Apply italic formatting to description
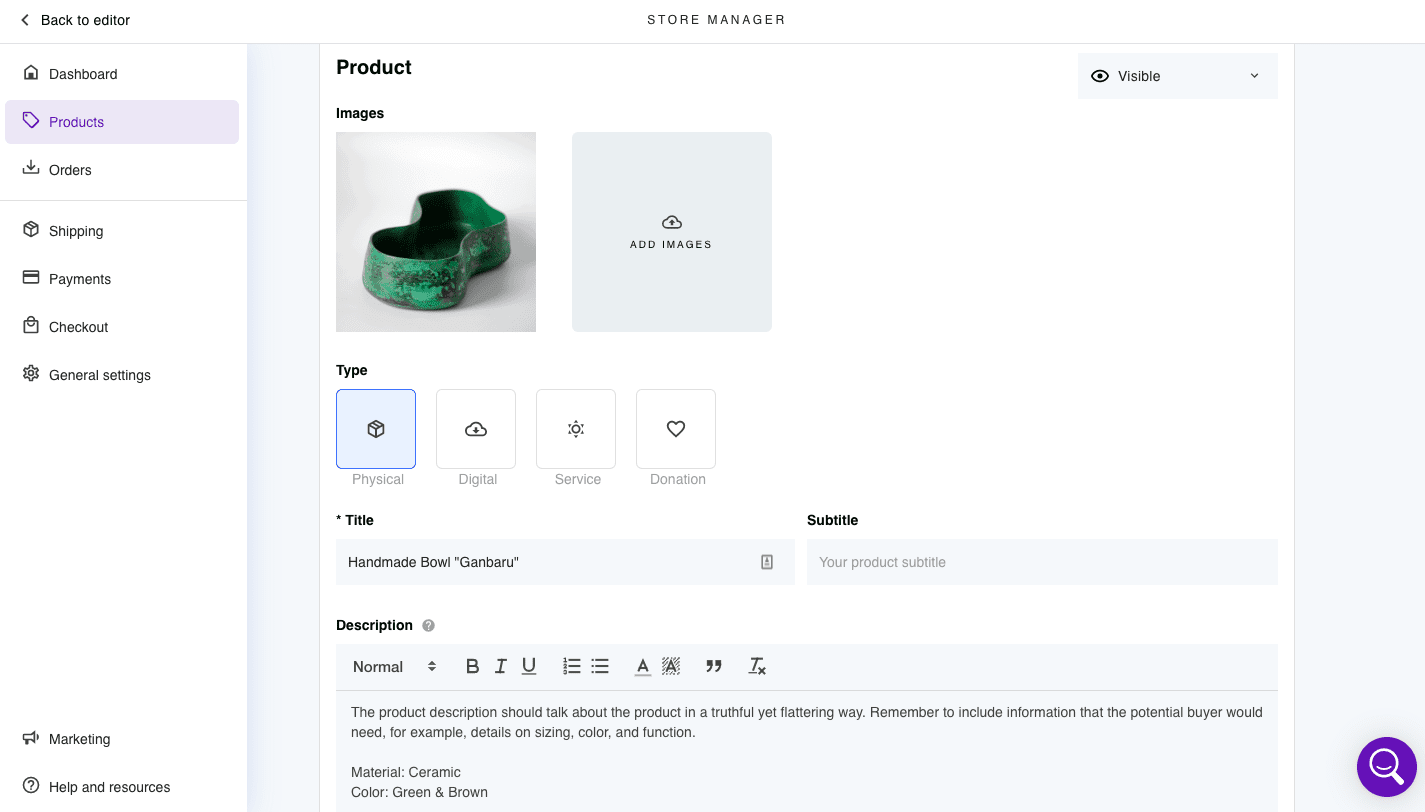 click(x=501, y=667)
